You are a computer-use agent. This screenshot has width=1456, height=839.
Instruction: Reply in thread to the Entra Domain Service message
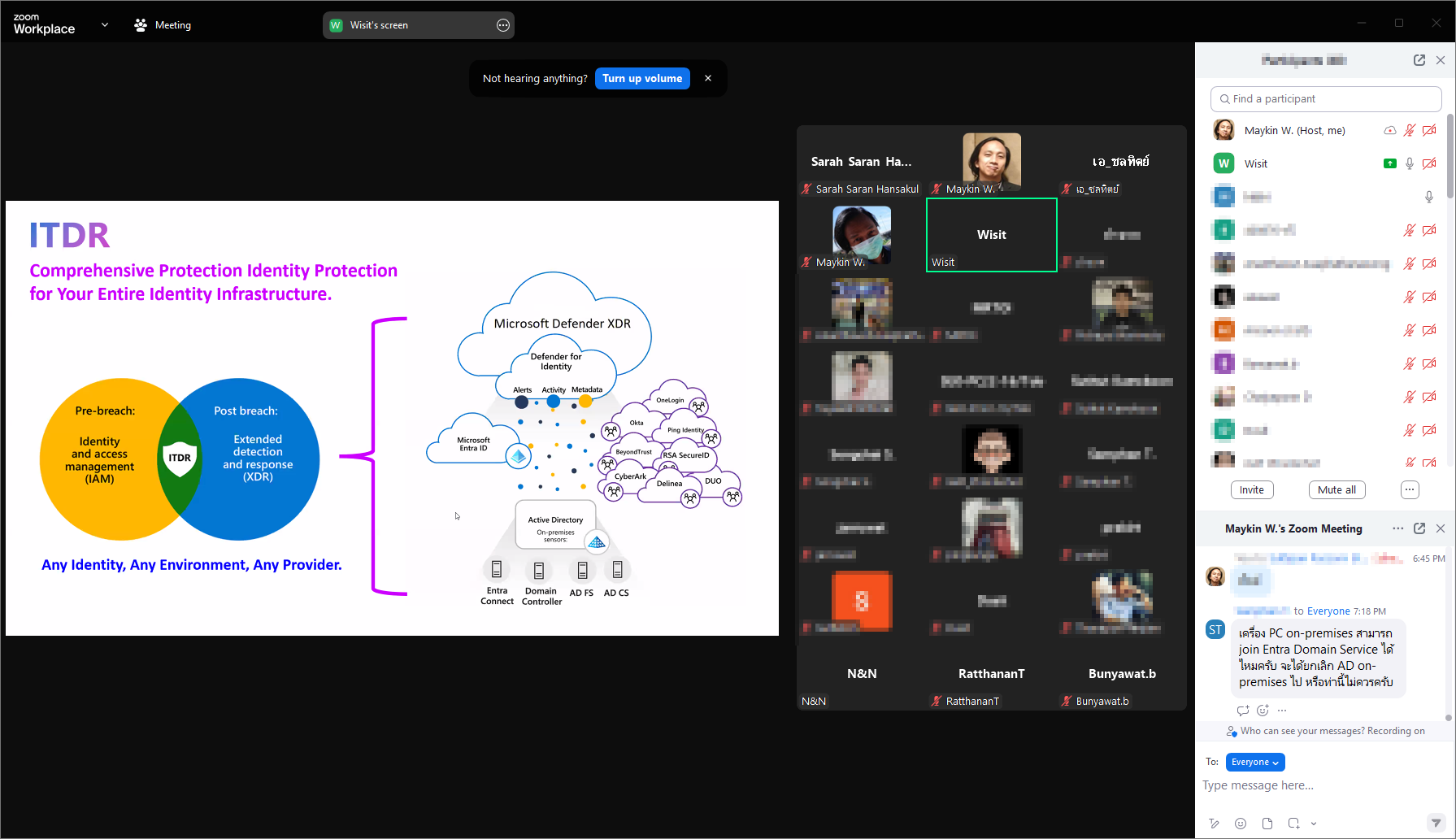tap(1243, 711)
